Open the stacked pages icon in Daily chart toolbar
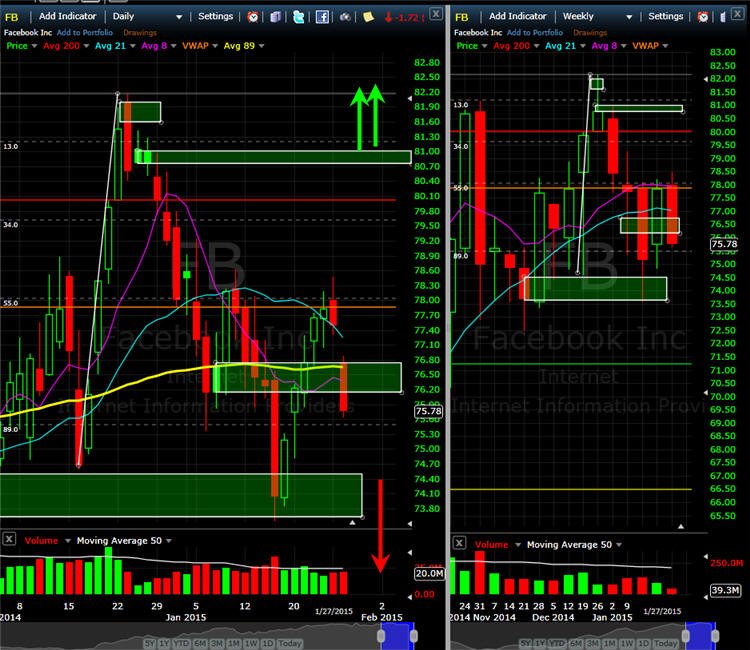This screenshot has height=650, width=750. click(276, 17)
